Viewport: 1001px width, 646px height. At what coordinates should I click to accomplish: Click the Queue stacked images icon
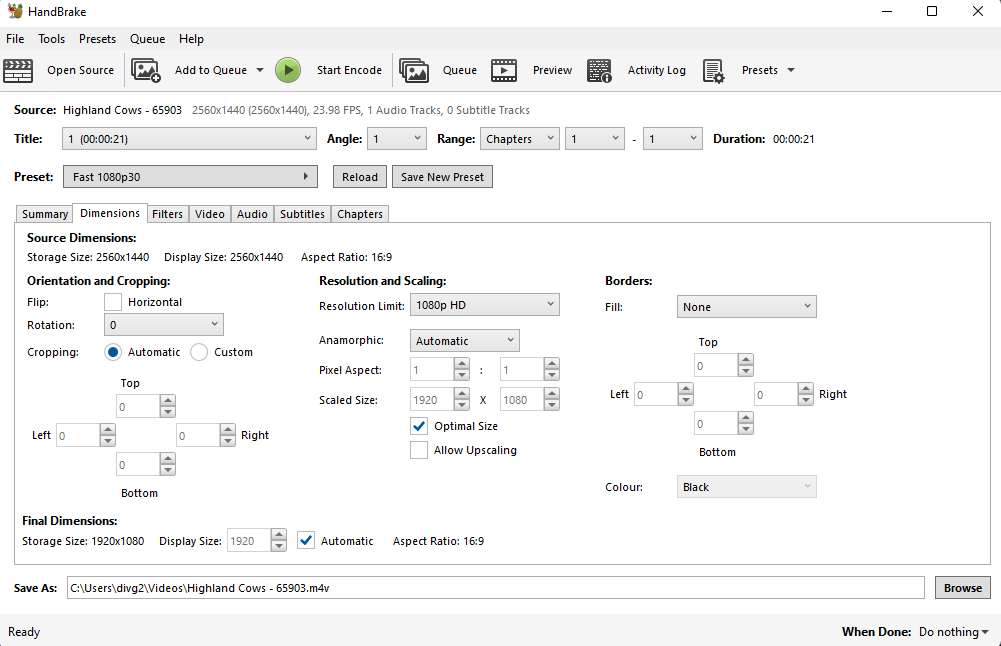click(414, 70)
